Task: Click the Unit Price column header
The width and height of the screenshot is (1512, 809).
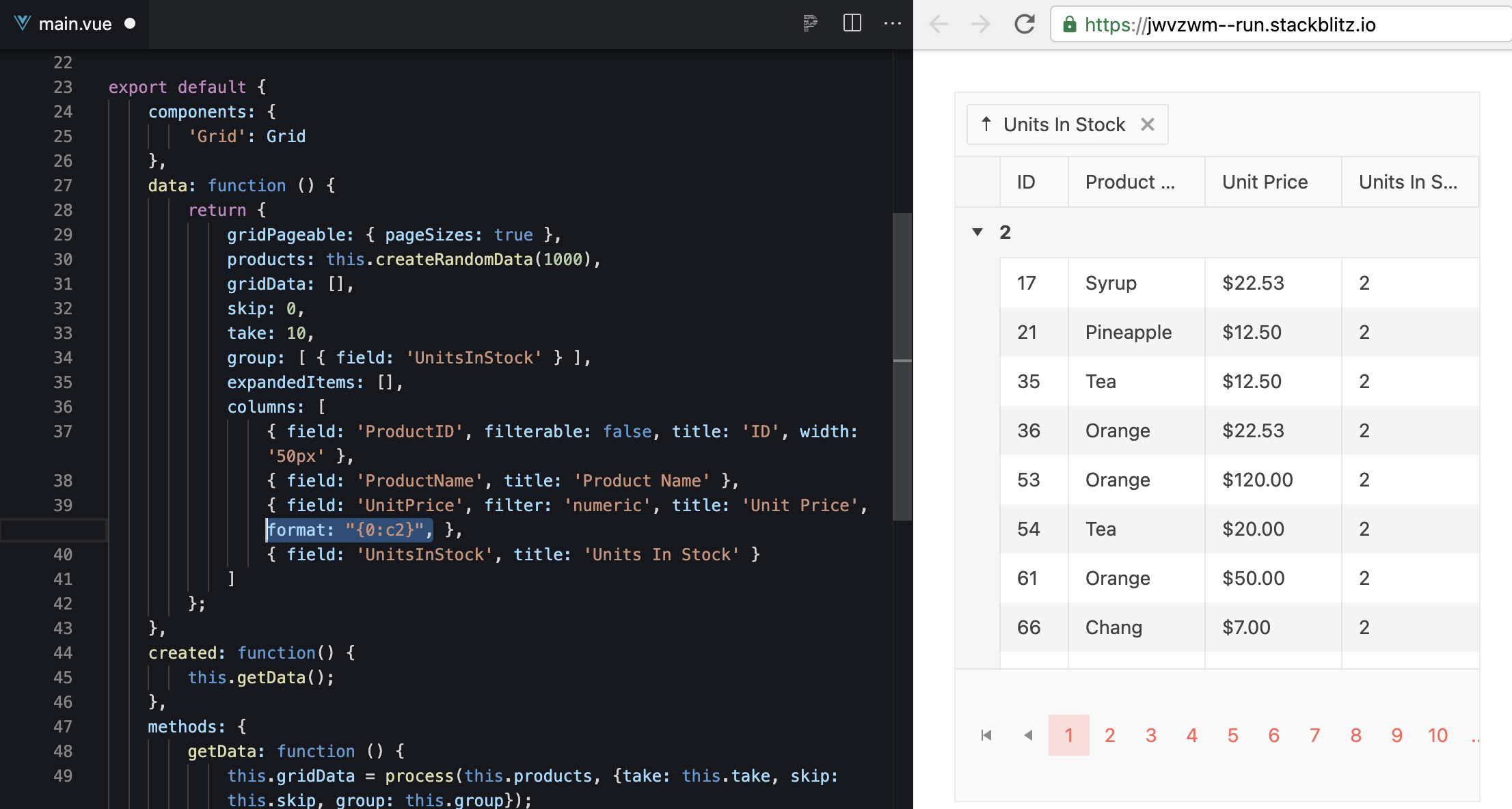Action: (x=1265, y=182)
